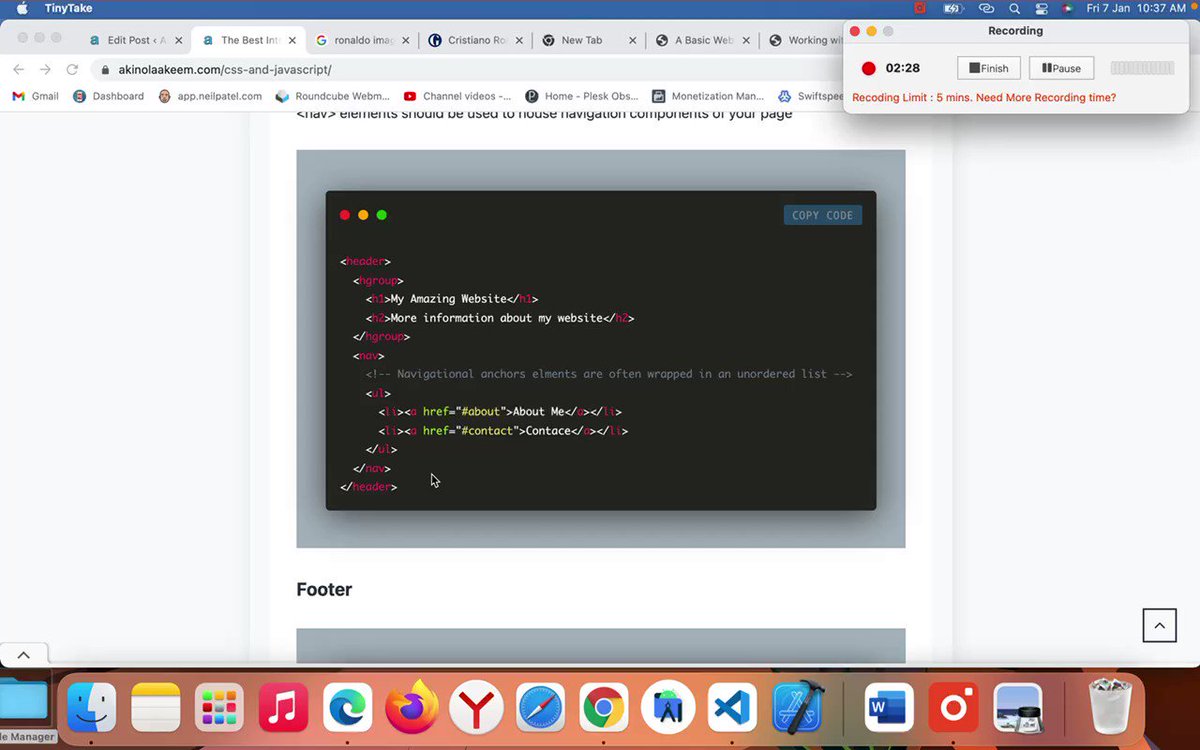
Task: Click the Footer heading
Action: pyautogui.click(x=324, y=590)
